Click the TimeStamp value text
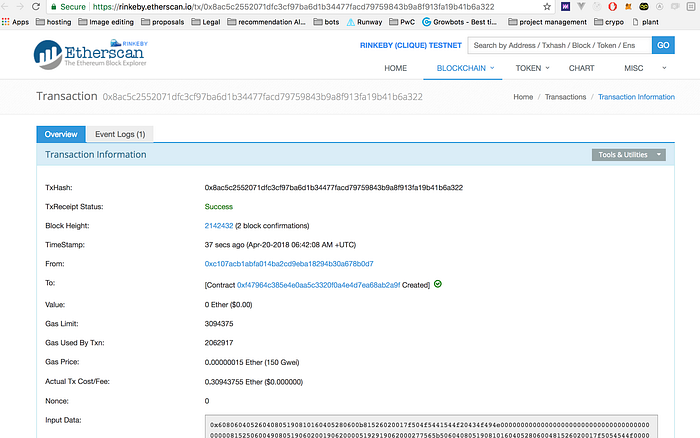Screen dimensions: 700x438 point(280,245)
